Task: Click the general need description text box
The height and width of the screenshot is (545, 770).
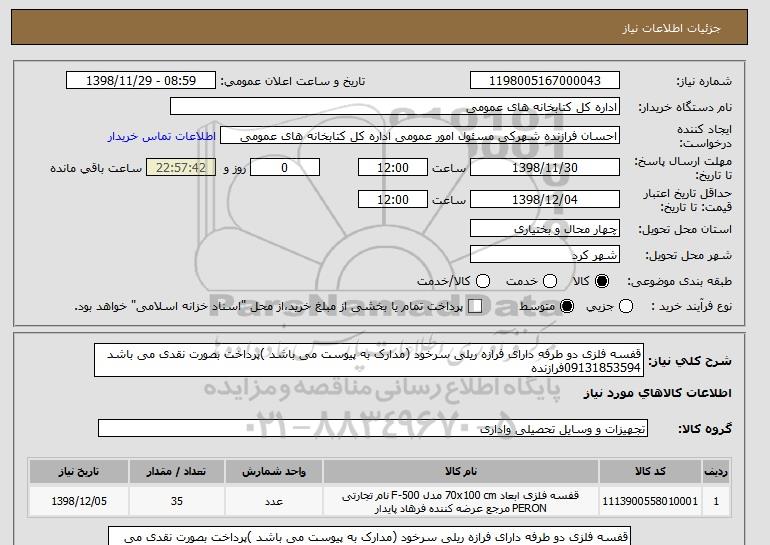Action: 369,360
